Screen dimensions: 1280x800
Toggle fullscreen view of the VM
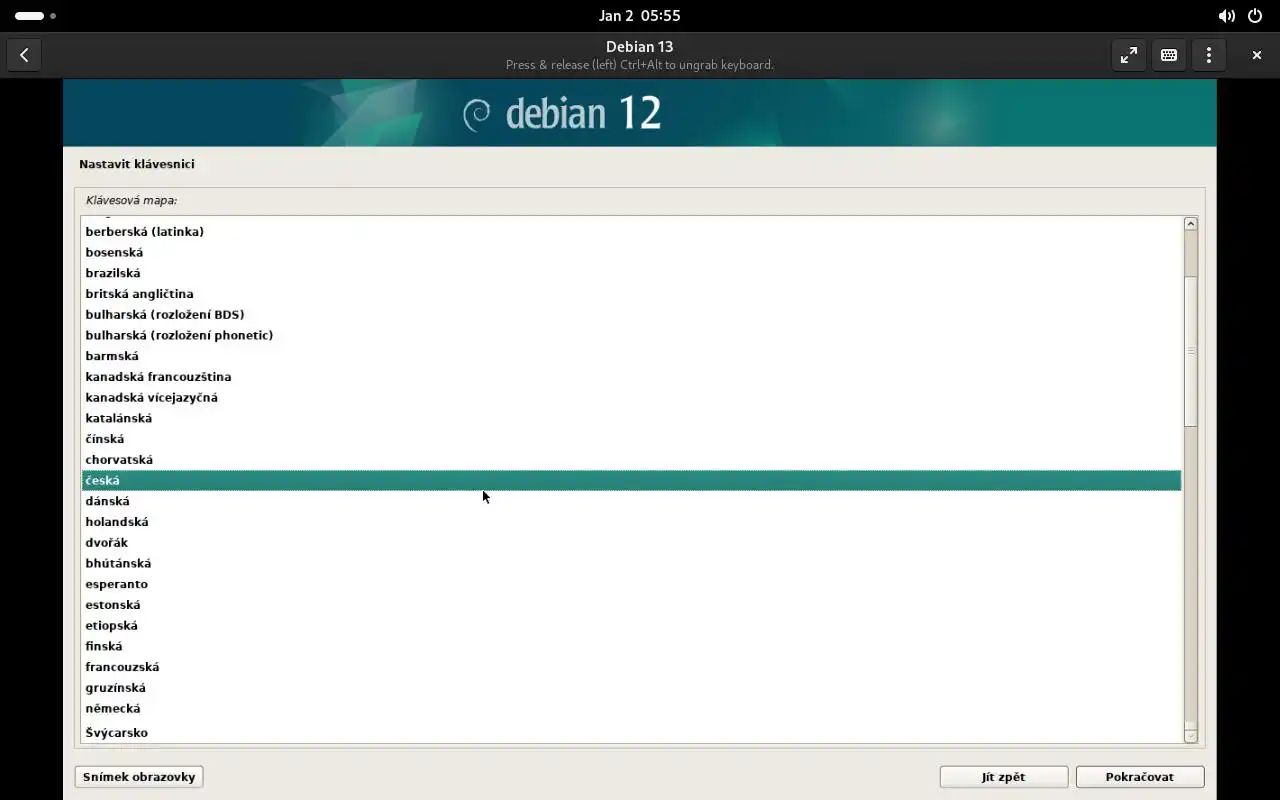coord(1129,55)
